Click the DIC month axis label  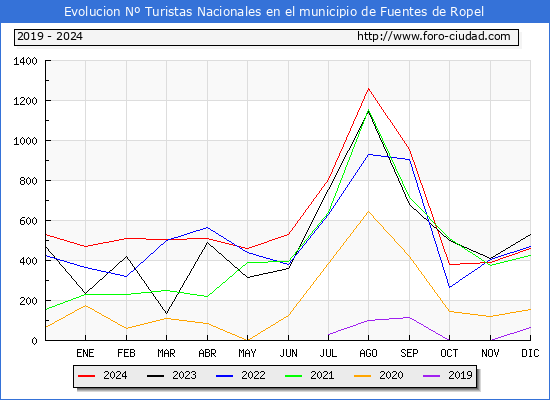pyautogui.click(x=530, y=353)
